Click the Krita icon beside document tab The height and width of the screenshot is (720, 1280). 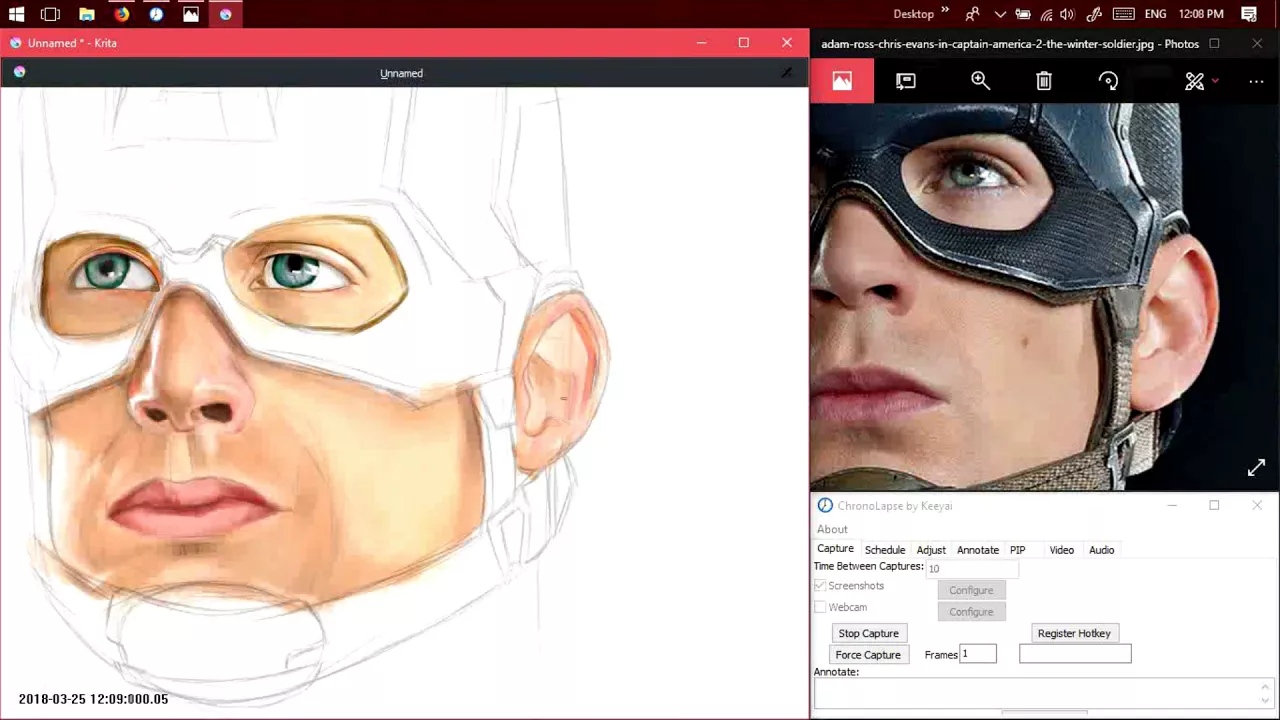(19, 72)
